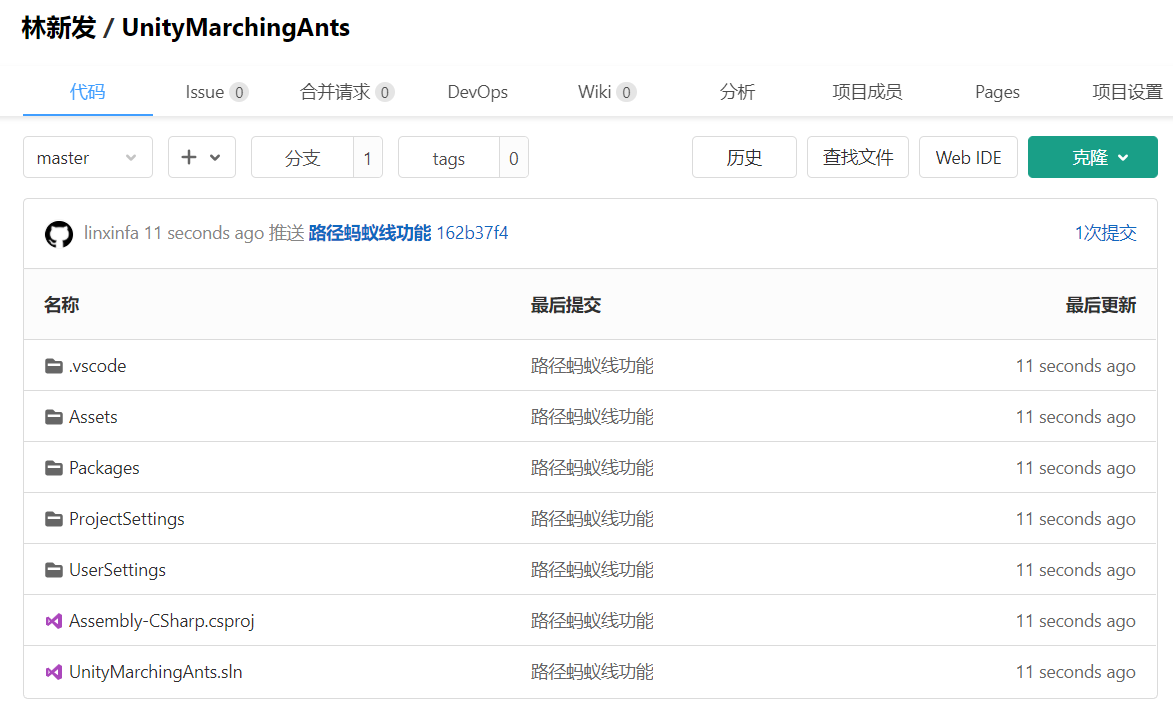
Task: Open the UserSettings folder
Action: 117,570
